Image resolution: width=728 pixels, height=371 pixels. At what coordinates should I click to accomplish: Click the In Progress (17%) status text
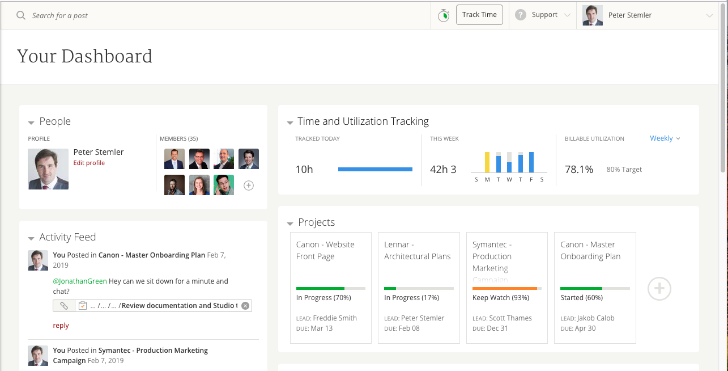(x=411, y=297)
